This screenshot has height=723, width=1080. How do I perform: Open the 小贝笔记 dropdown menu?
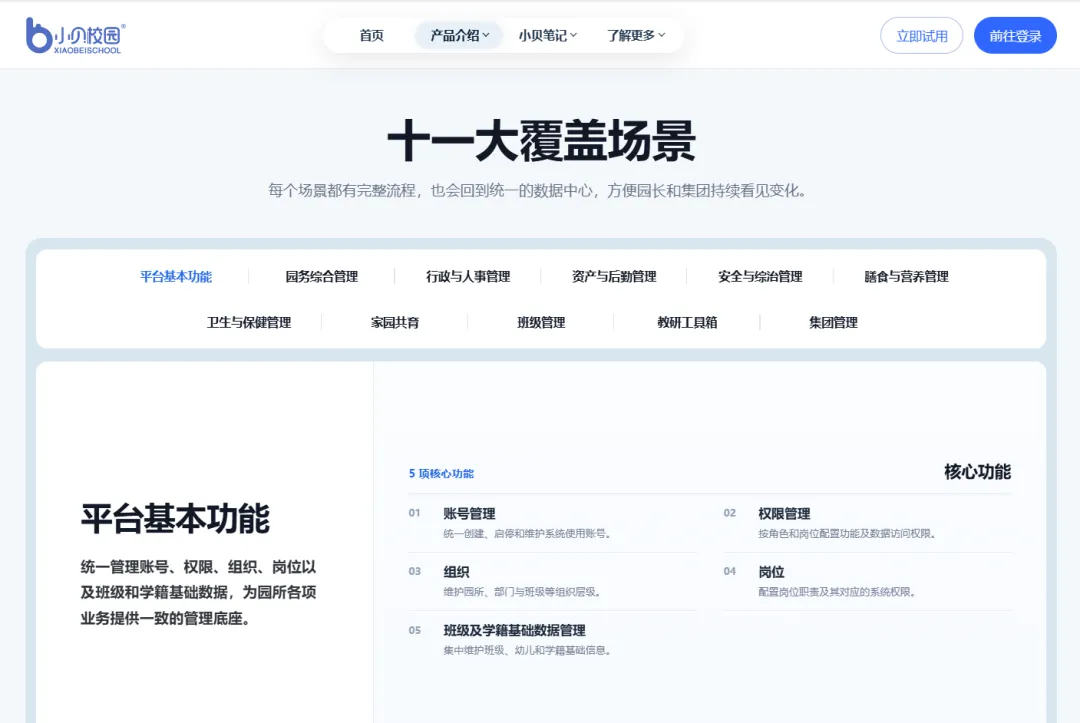tap(547, 35)
